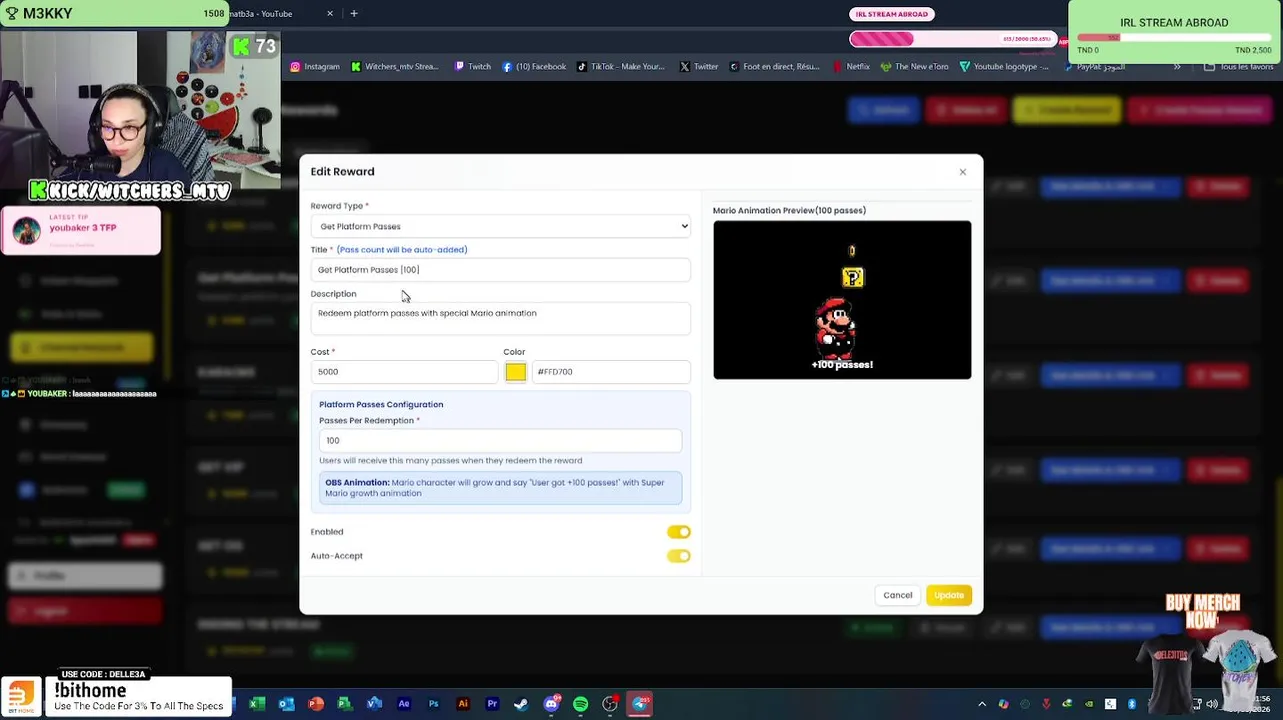Open the Twitch bookmark
Screen dimensions: 1283x720
tap(473, 67)
